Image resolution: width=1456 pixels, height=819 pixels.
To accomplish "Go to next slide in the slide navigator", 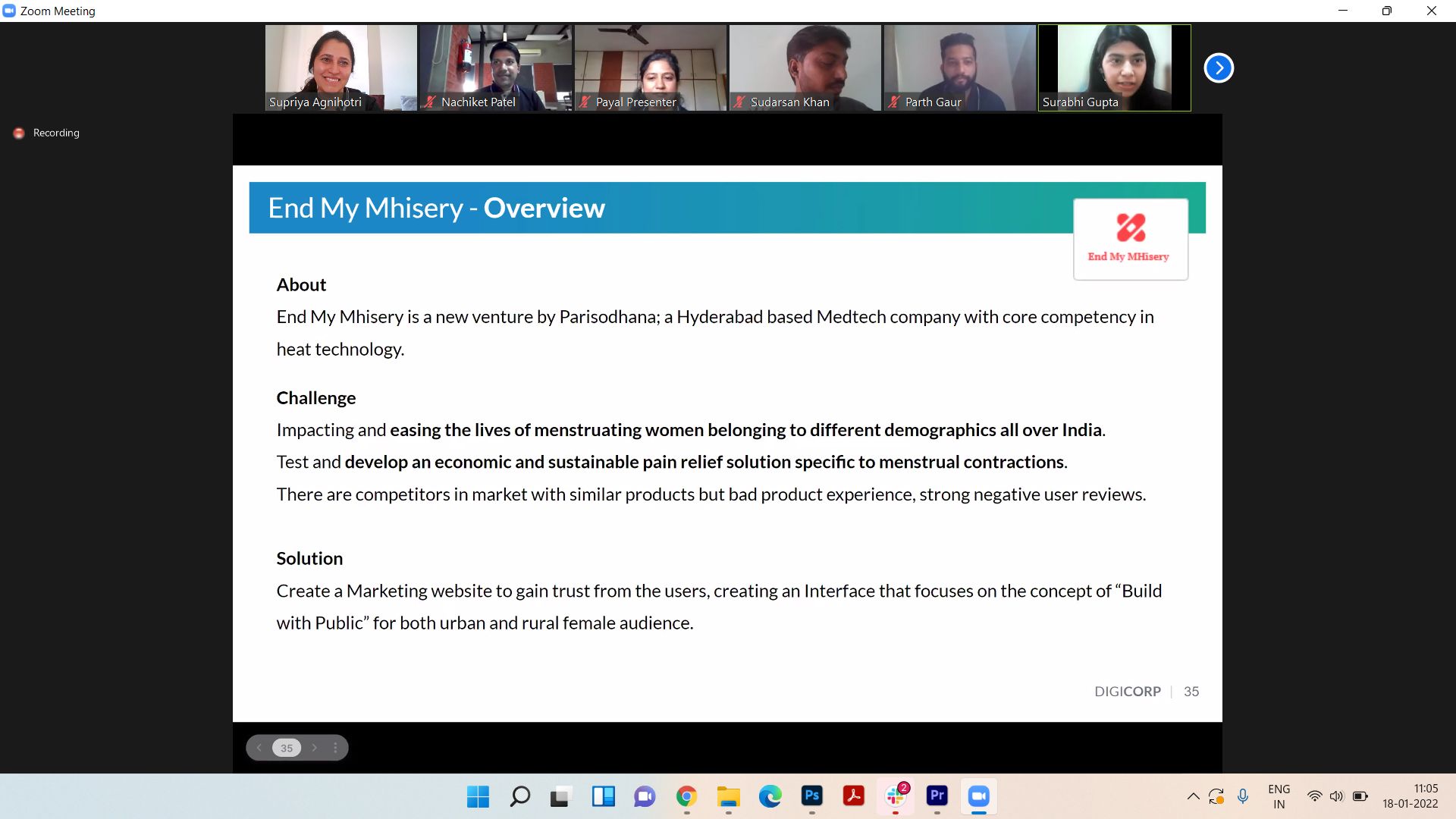I will (315, 748).
